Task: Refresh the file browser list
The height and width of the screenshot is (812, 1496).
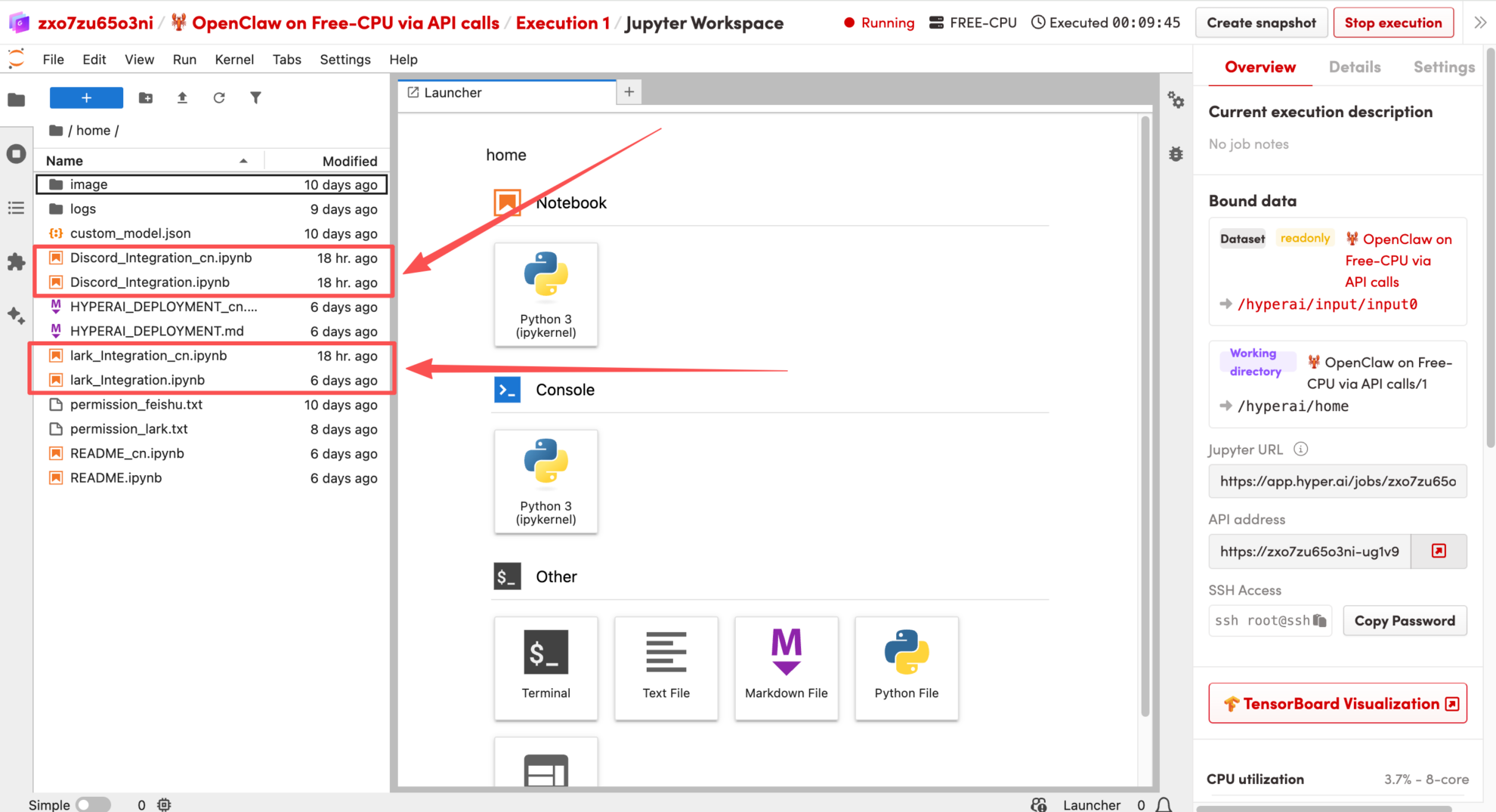Action: [x=219, y=97]
